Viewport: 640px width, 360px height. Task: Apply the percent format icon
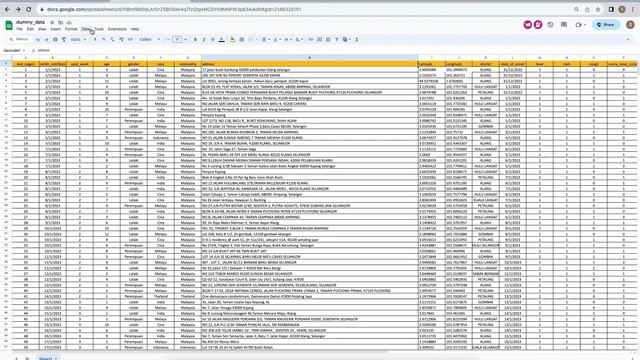pyautogui.click(x=104, y=40)
